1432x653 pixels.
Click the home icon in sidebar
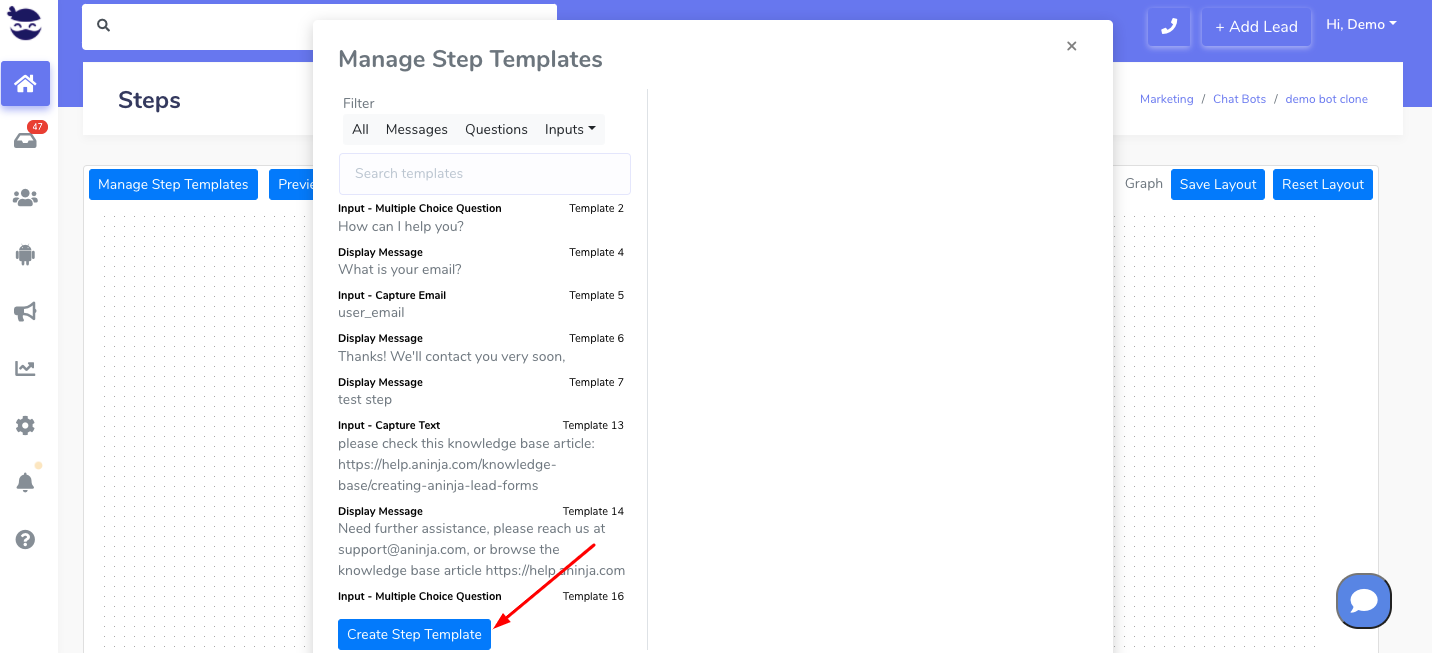(26, 84)
